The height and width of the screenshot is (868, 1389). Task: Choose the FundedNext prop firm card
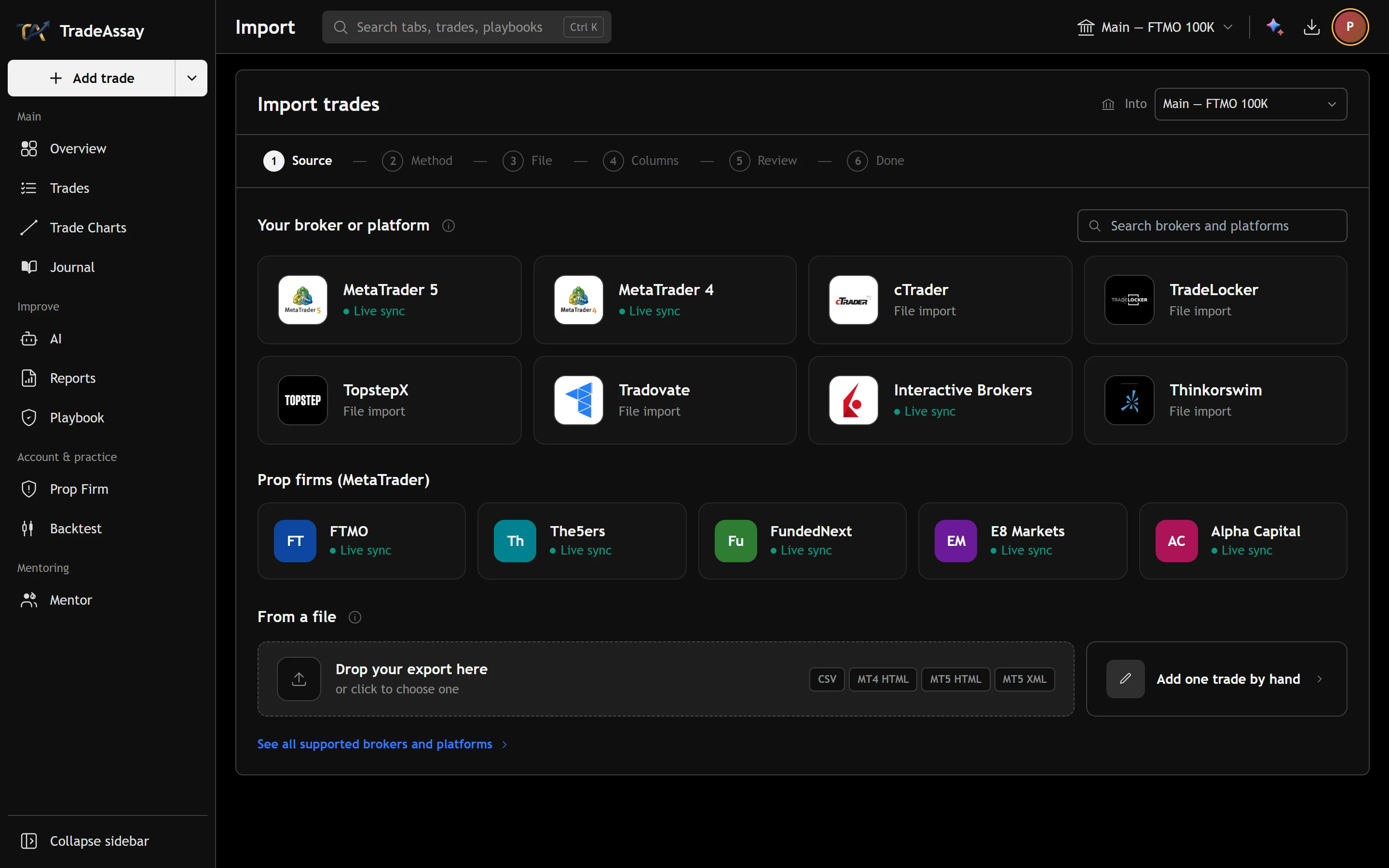tap(802, 541)
